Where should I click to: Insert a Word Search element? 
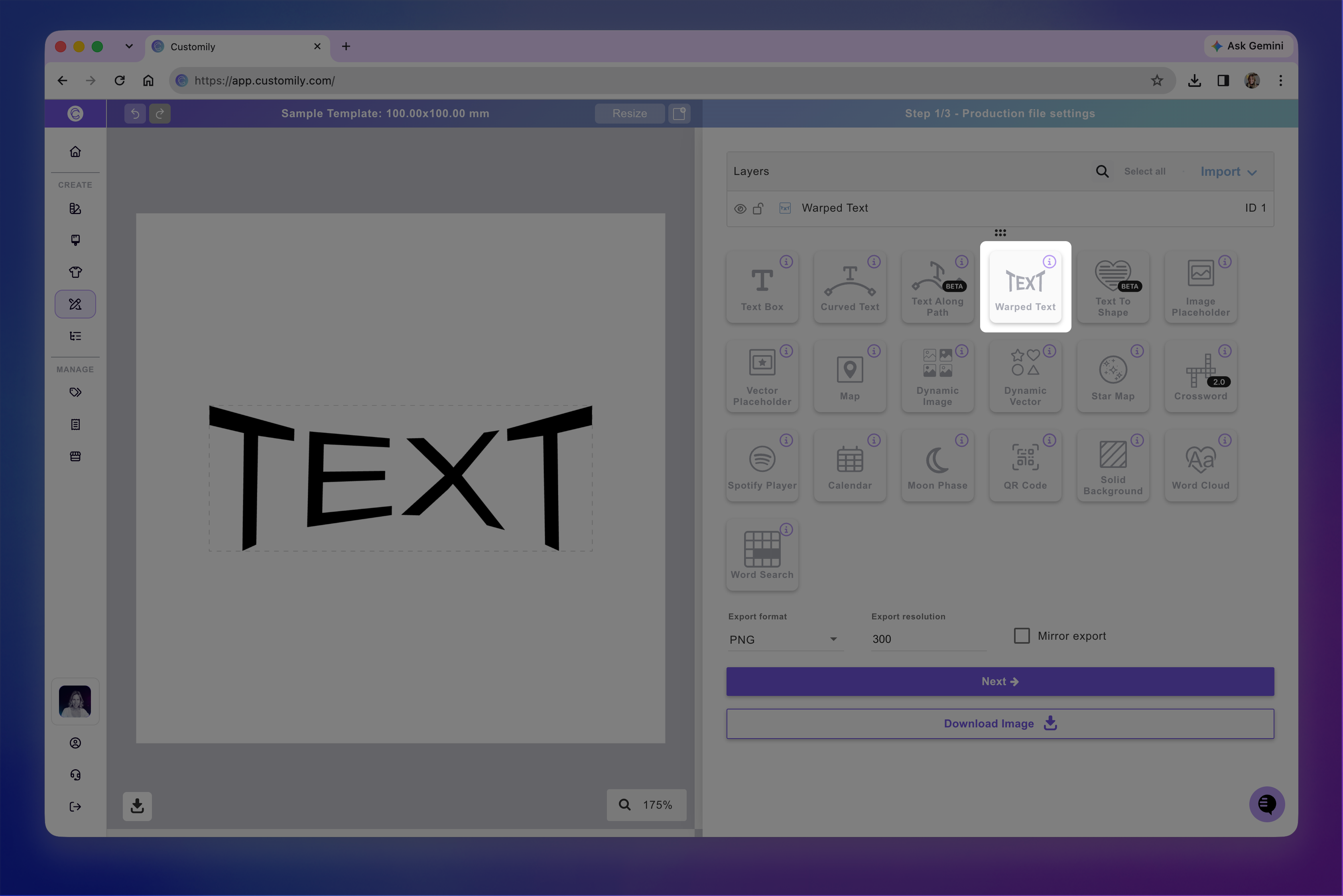tap(762, 554)
